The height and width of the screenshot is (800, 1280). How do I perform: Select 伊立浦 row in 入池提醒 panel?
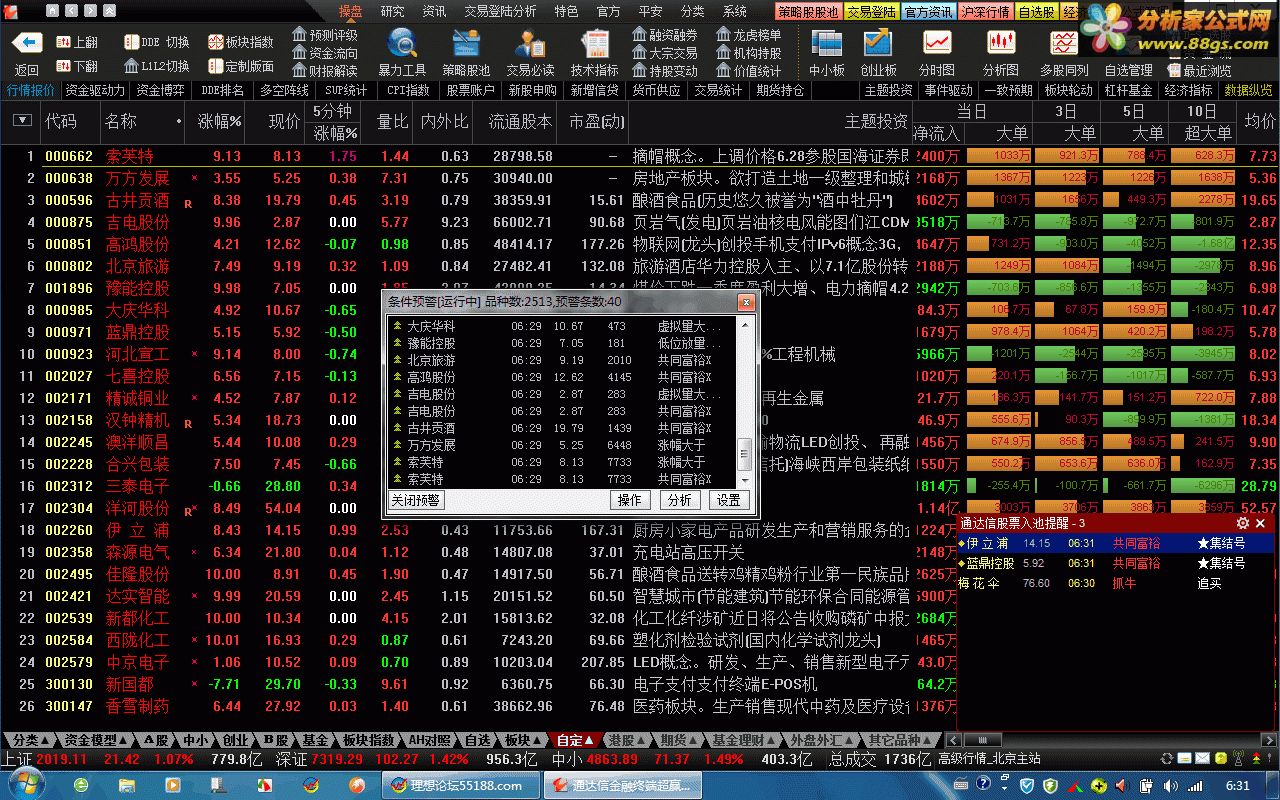click(1116, 543)
